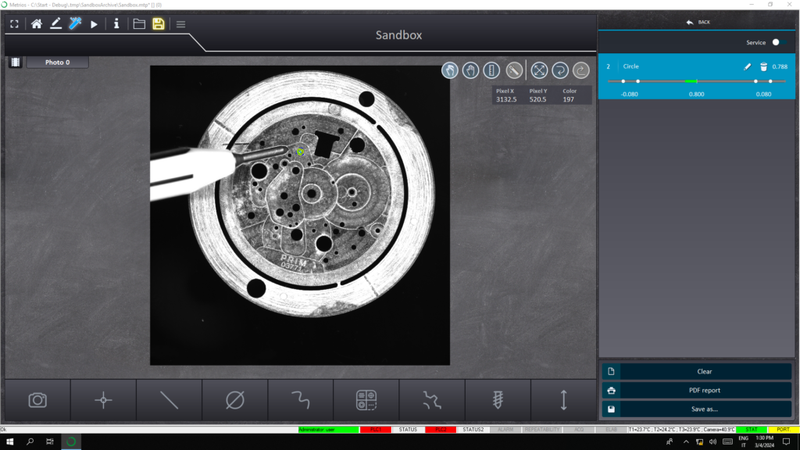Select the vertical ruler tool
Viewport: 800px width, 450px height.
point(491,70)
